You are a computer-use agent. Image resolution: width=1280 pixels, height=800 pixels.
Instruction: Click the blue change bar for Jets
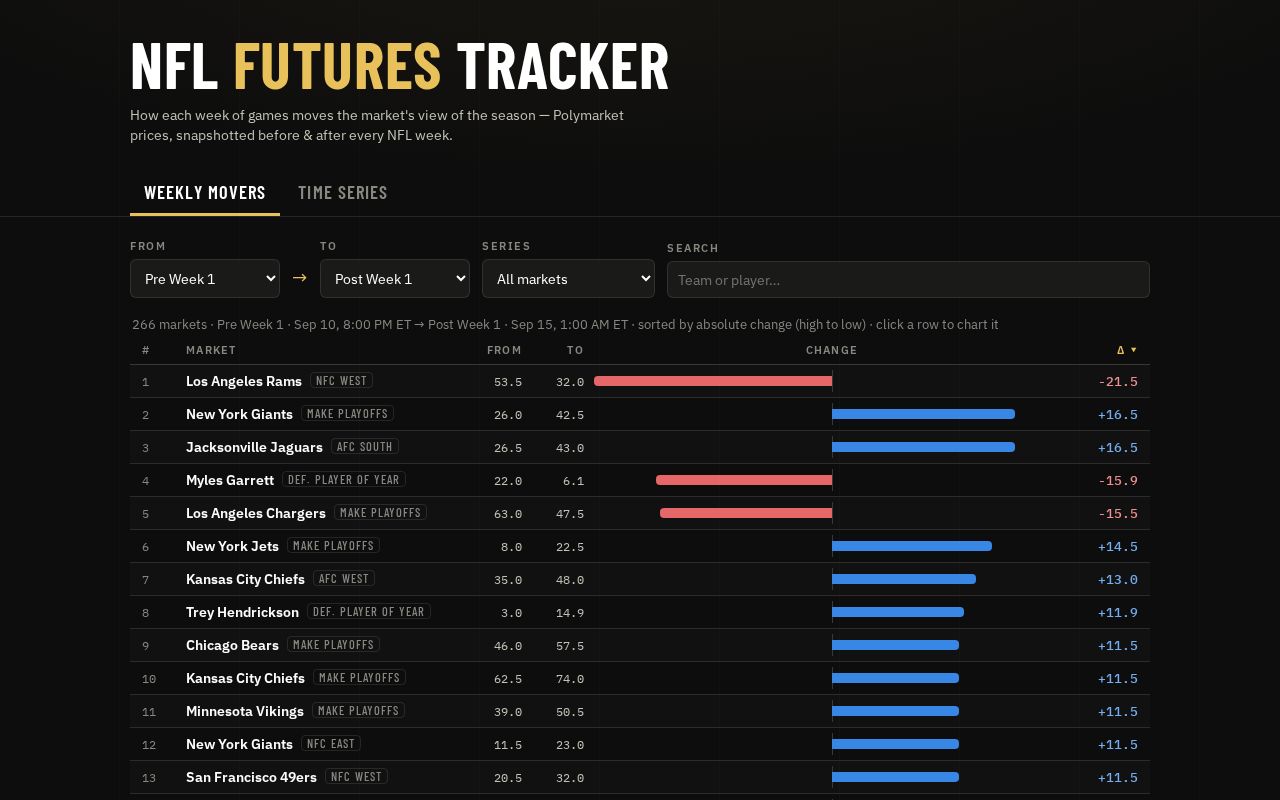(x=912, y=546)
